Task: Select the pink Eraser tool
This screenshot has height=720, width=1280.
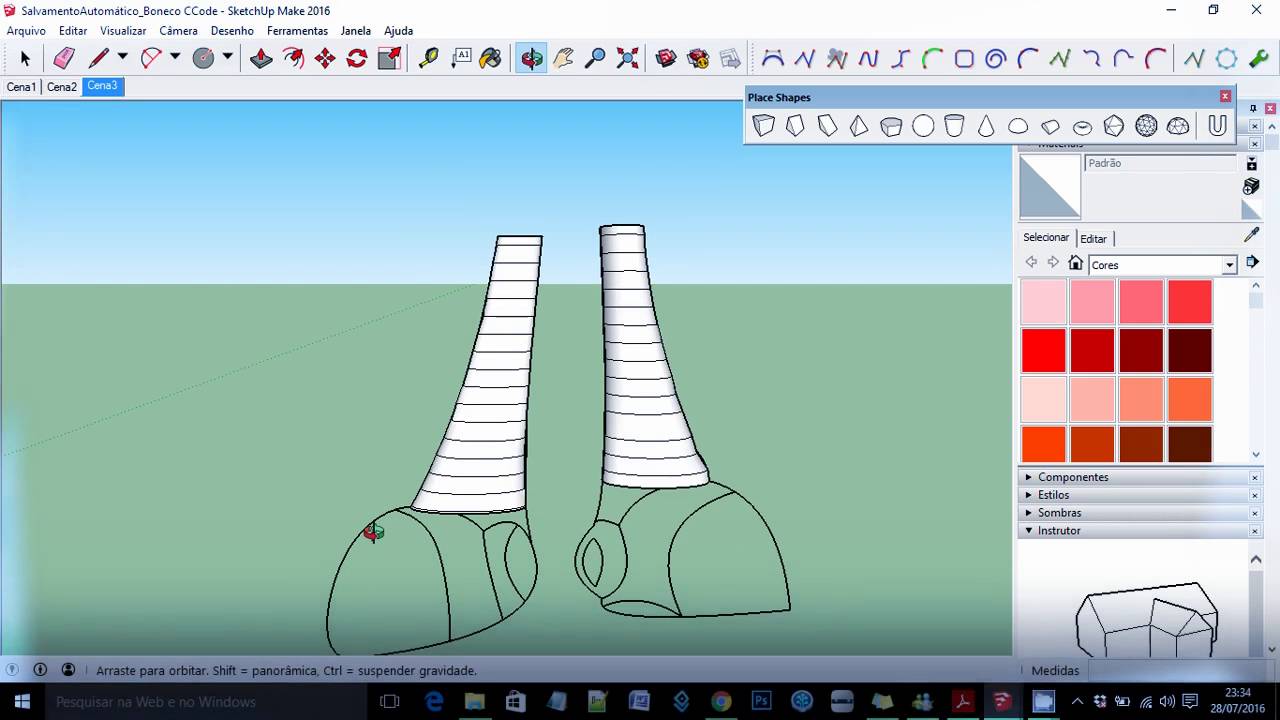Action: pyautogui.click(x=64, y=58)
